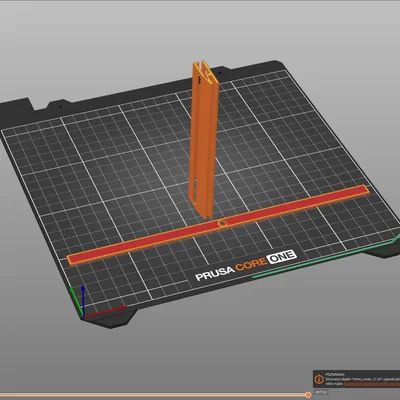Click the horizontal slider handle at bottom
The image size is (400, 400).
pos(308,395)
